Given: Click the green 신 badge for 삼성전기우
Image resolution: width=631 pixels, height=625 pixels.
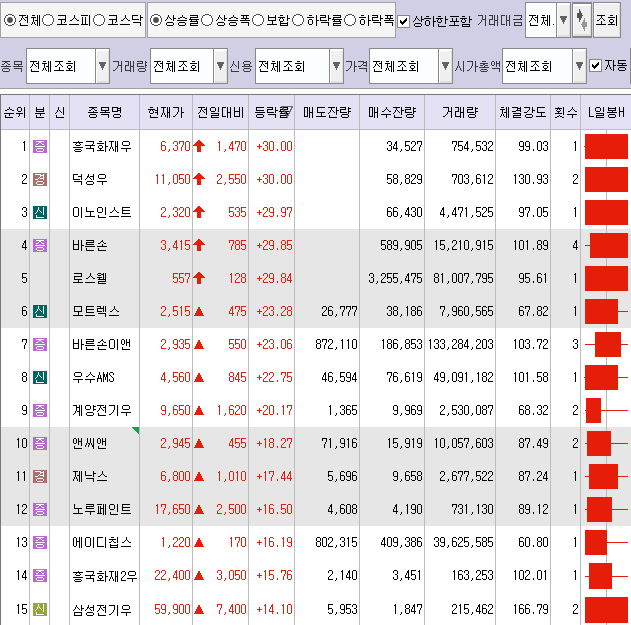Looking at the screenshot, I should [39, 609].
